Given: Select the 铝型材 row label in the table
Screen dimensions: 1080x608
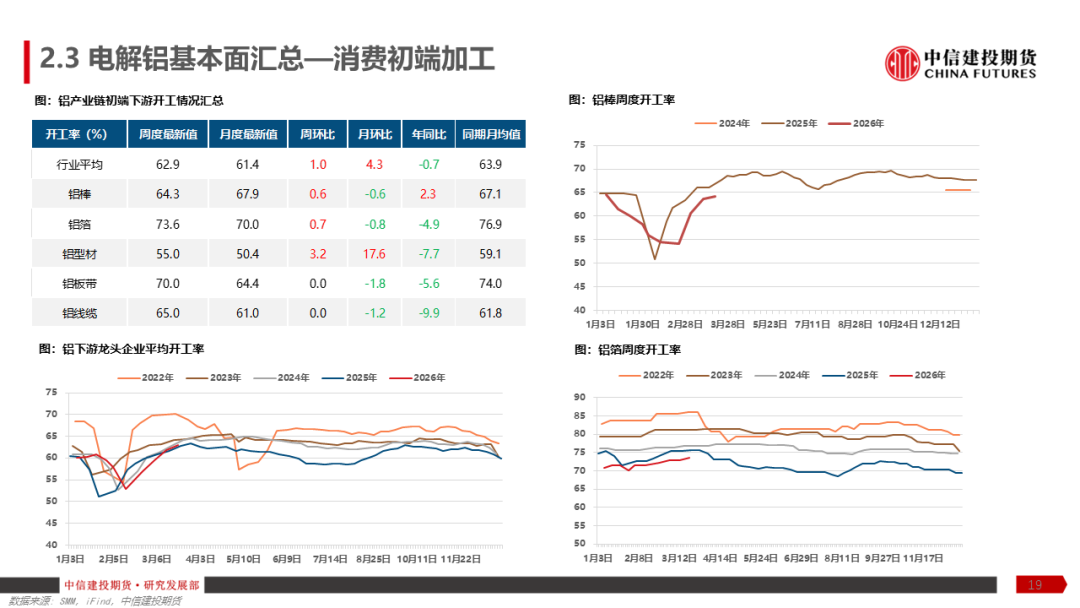Looking at the screenshot, I should 77,253.
